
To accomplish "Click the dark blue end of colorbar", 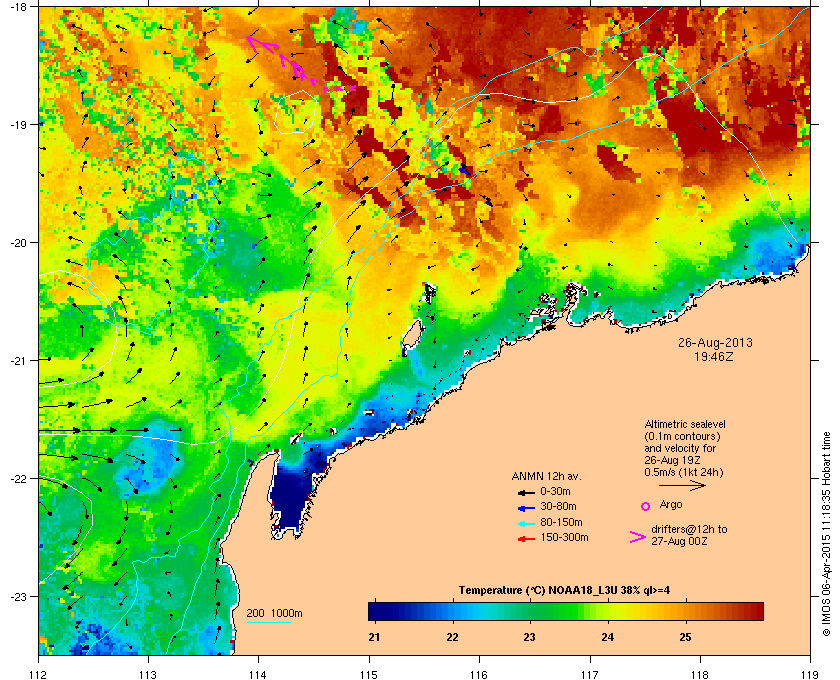I will pyautogui.click(x=381, y=611).
